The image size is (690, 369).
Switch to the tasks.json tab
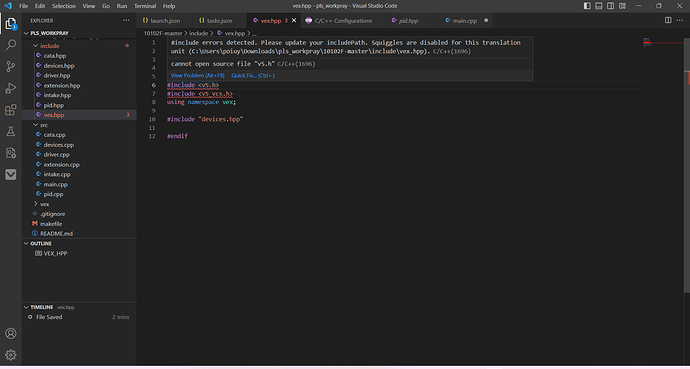click(219, 21)
